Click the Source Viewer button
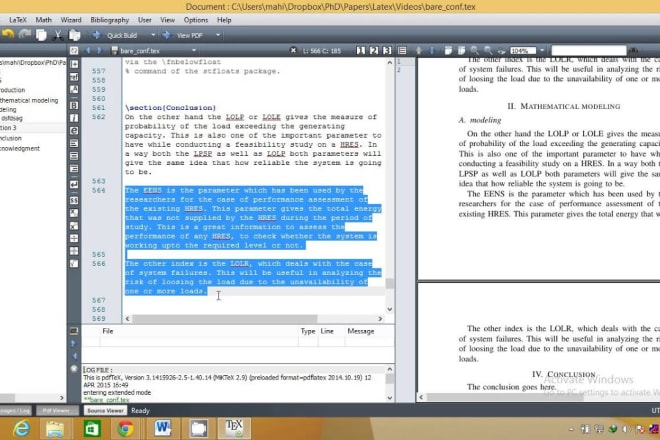The width and height of the screenshot is (660, 440). coord(105,410)
